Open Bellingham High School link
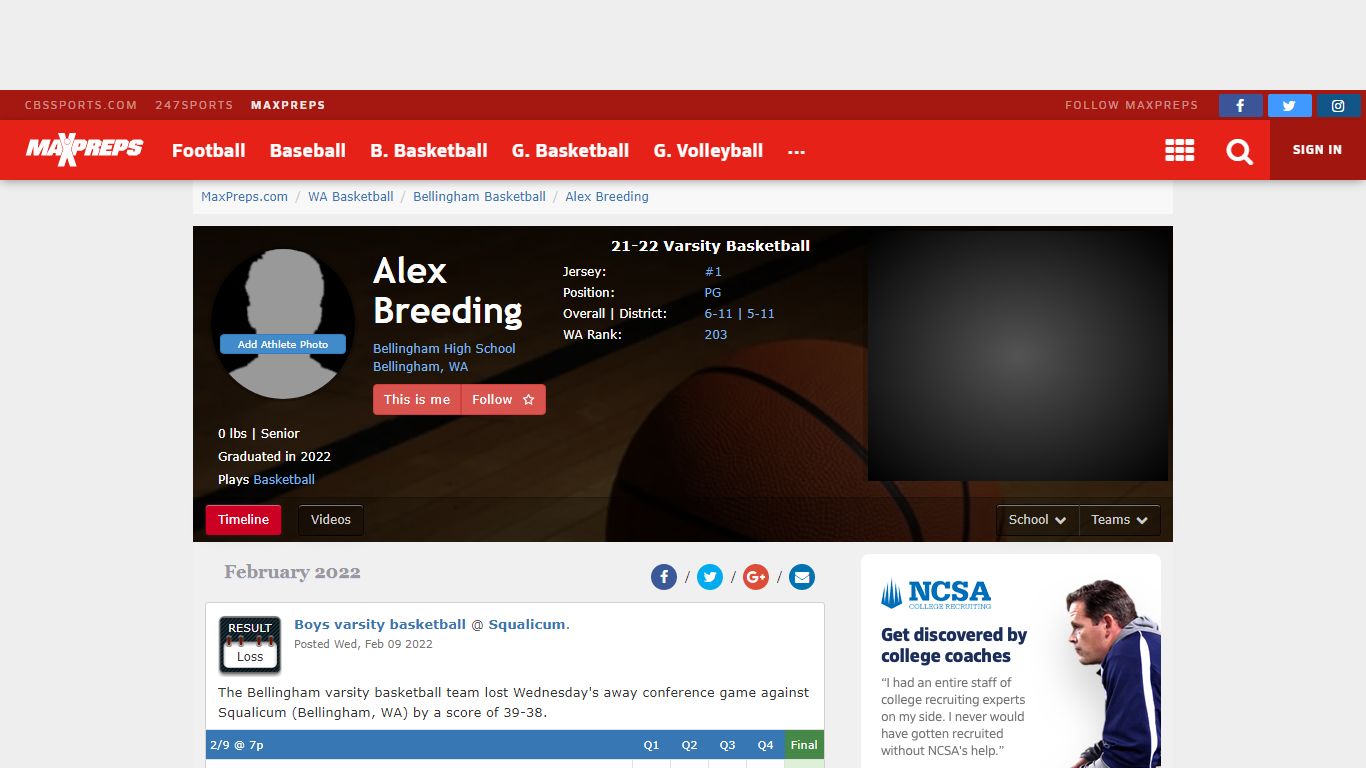Screen dimensions: 1366x768 coord(444,349)
